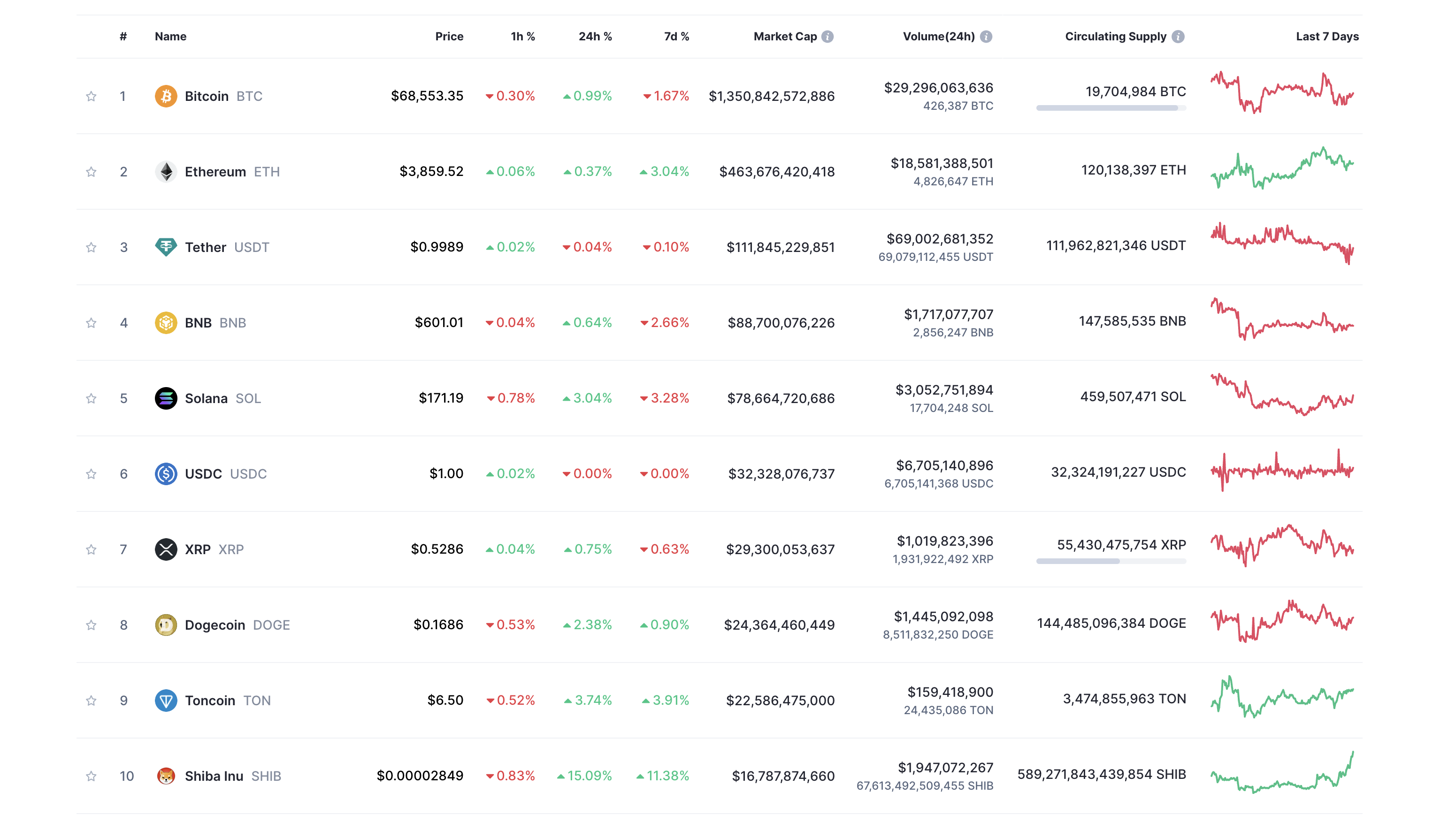
Task: Sort by 24h % column header
Action: click(x=595, y=37)
